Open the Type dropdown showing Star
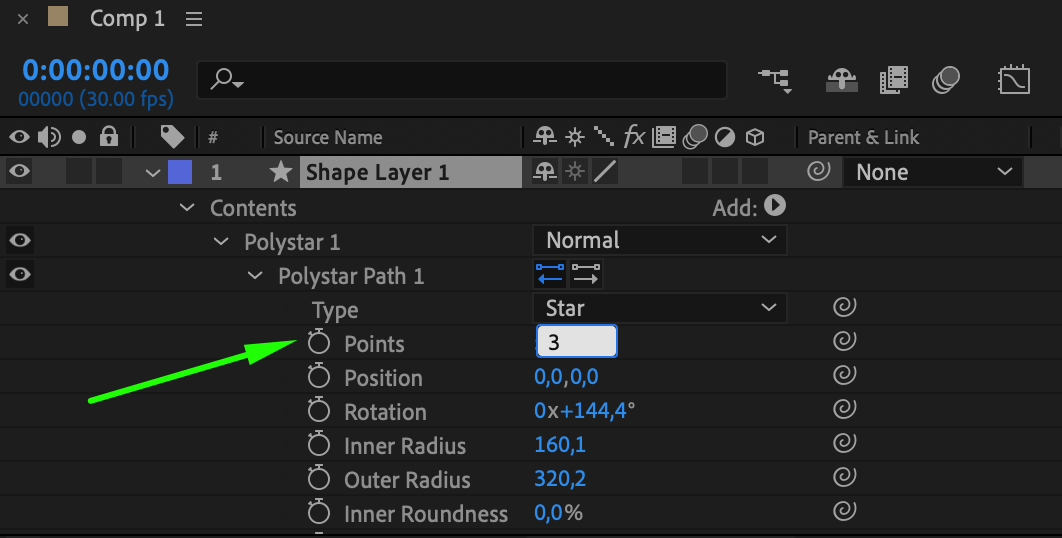This screenshot has height=538, width=1062. click(660, 308)
